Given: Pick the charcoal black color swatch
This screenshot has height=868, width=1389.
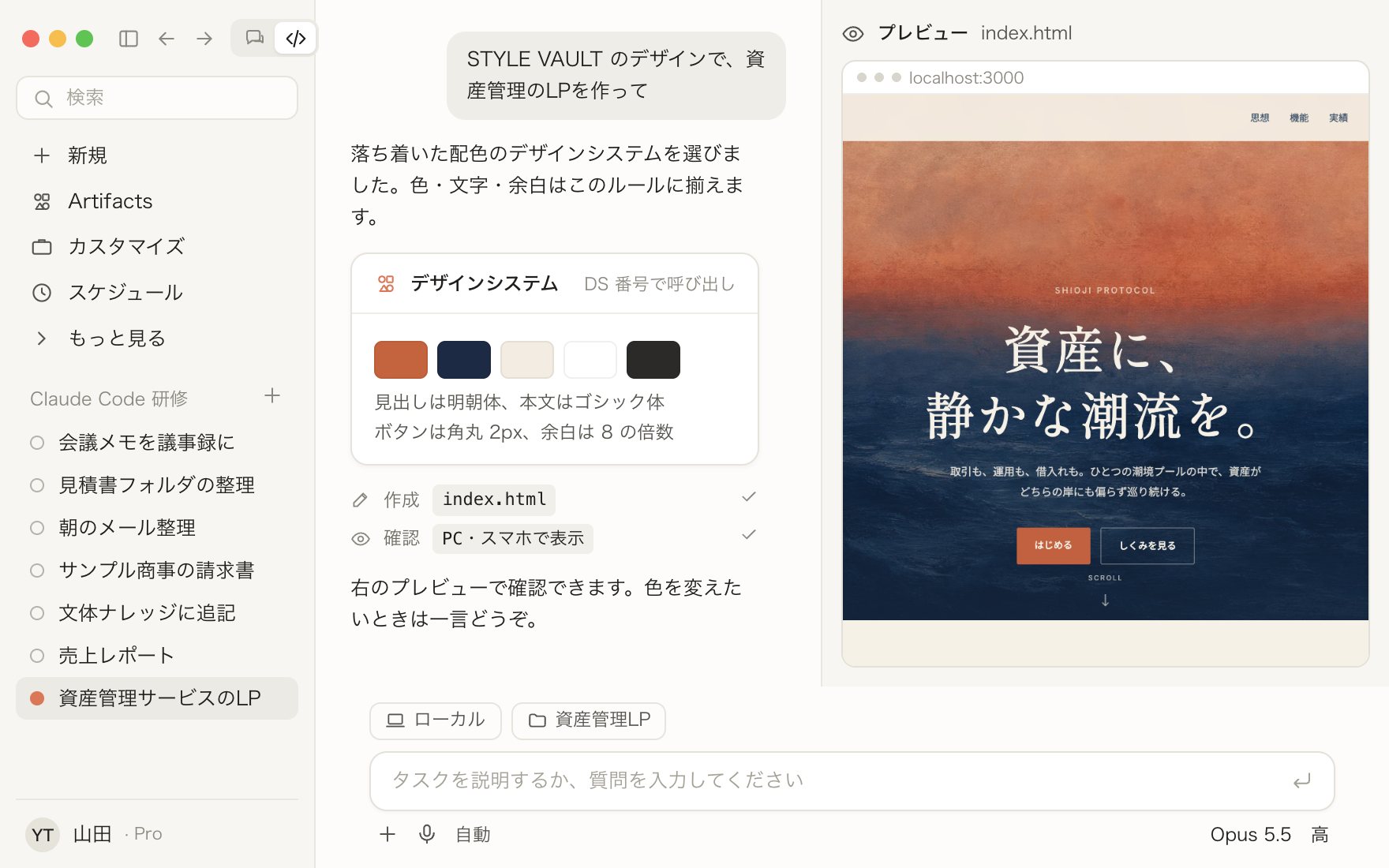Looking at the screenshot, I should click(x=653, y=360).
